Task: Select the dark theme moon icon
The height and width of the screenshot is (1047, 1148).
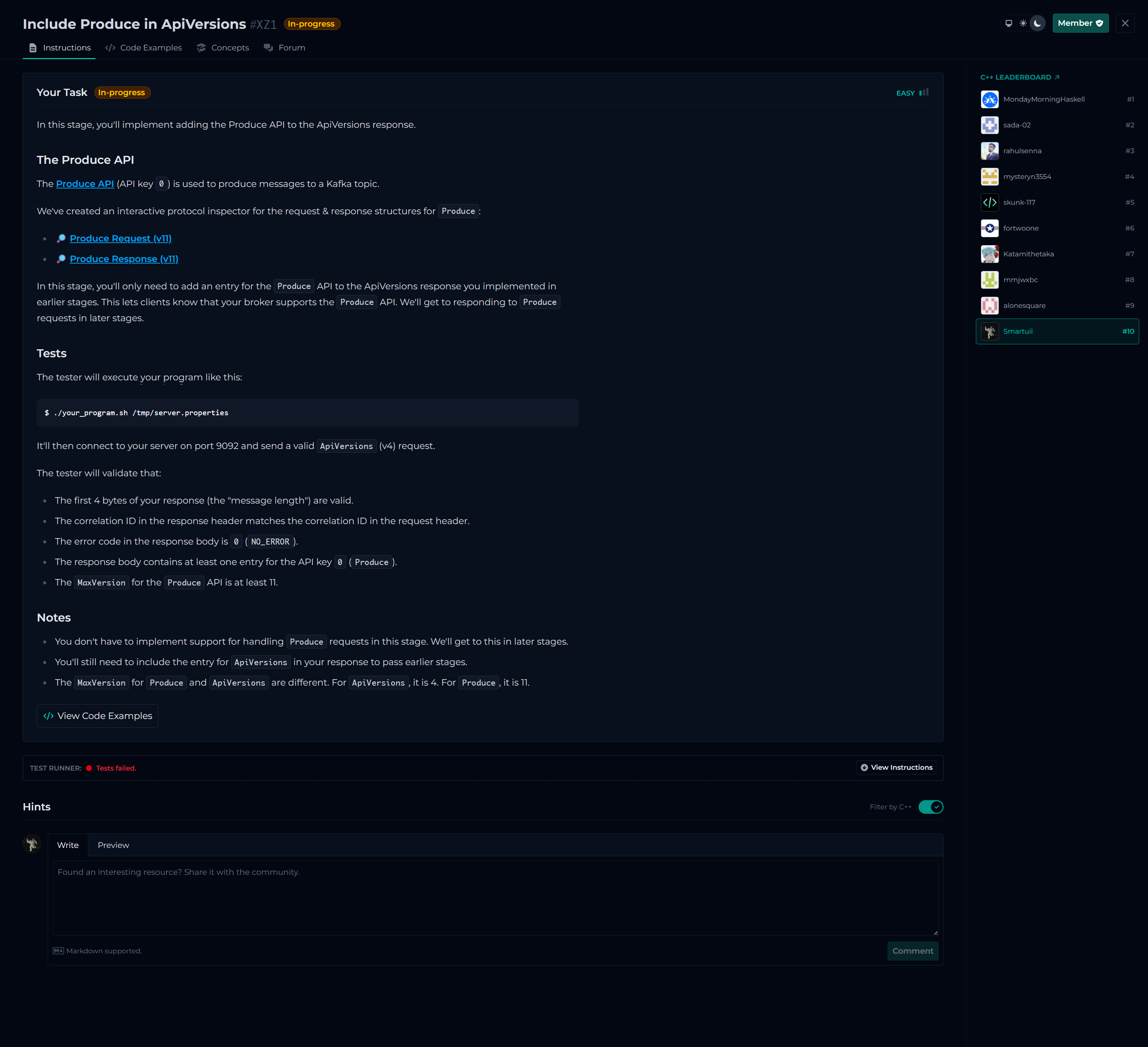Action: pos(1038,24)
